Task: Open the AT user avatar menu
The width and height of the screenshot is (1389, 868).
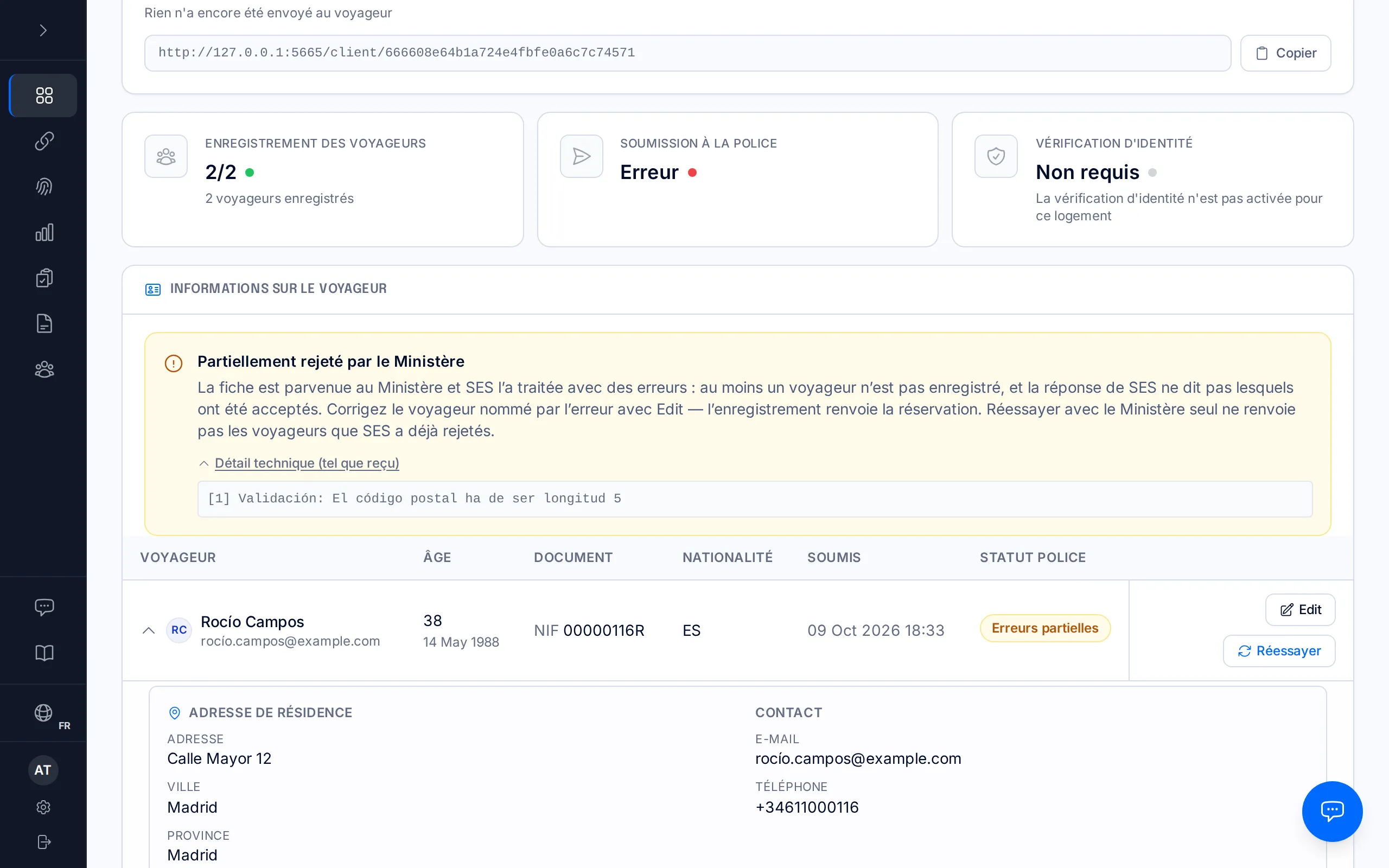Action: coord(43,770)
